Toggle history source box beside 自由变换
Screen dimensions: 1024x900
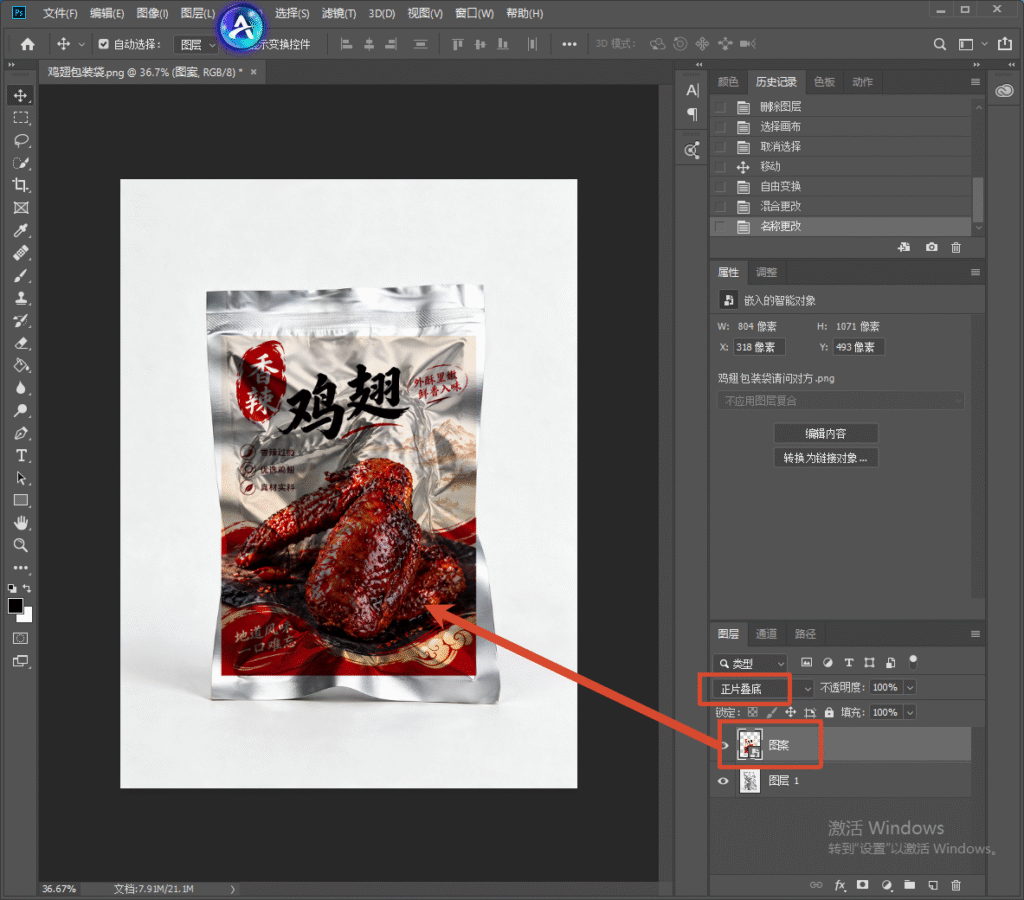[720, 187]
